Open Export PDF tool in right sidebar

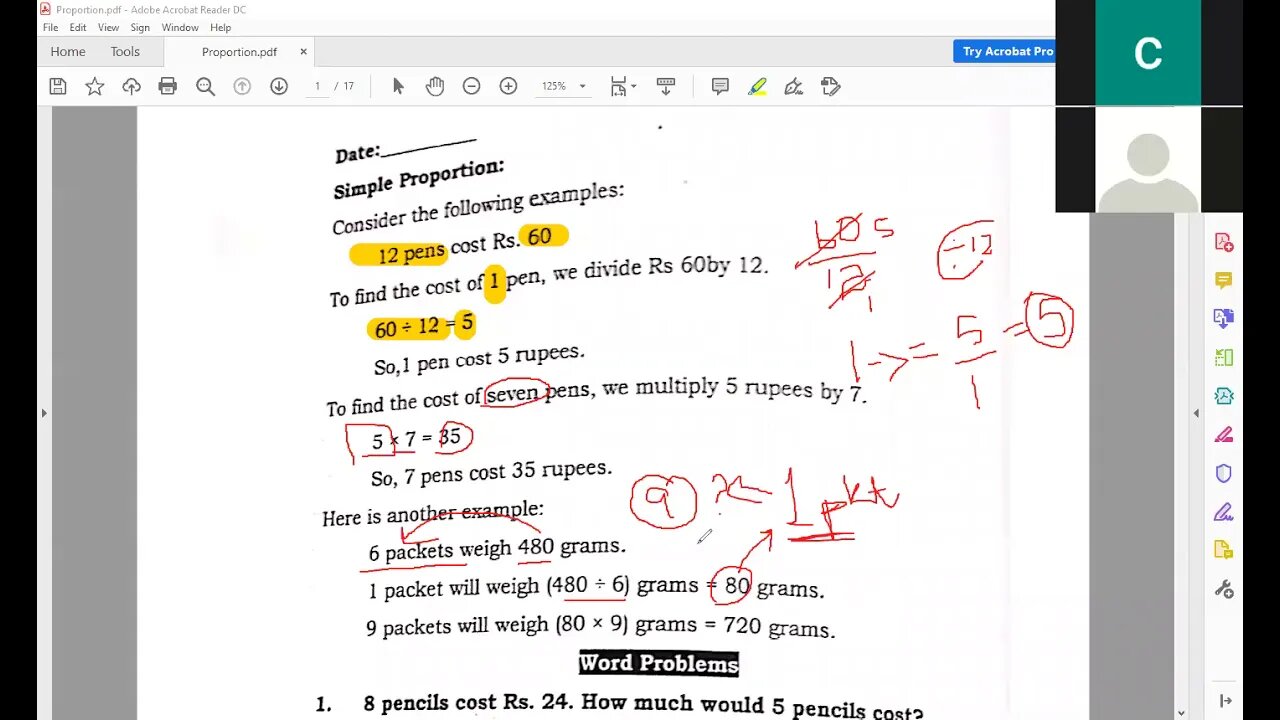1224,319
